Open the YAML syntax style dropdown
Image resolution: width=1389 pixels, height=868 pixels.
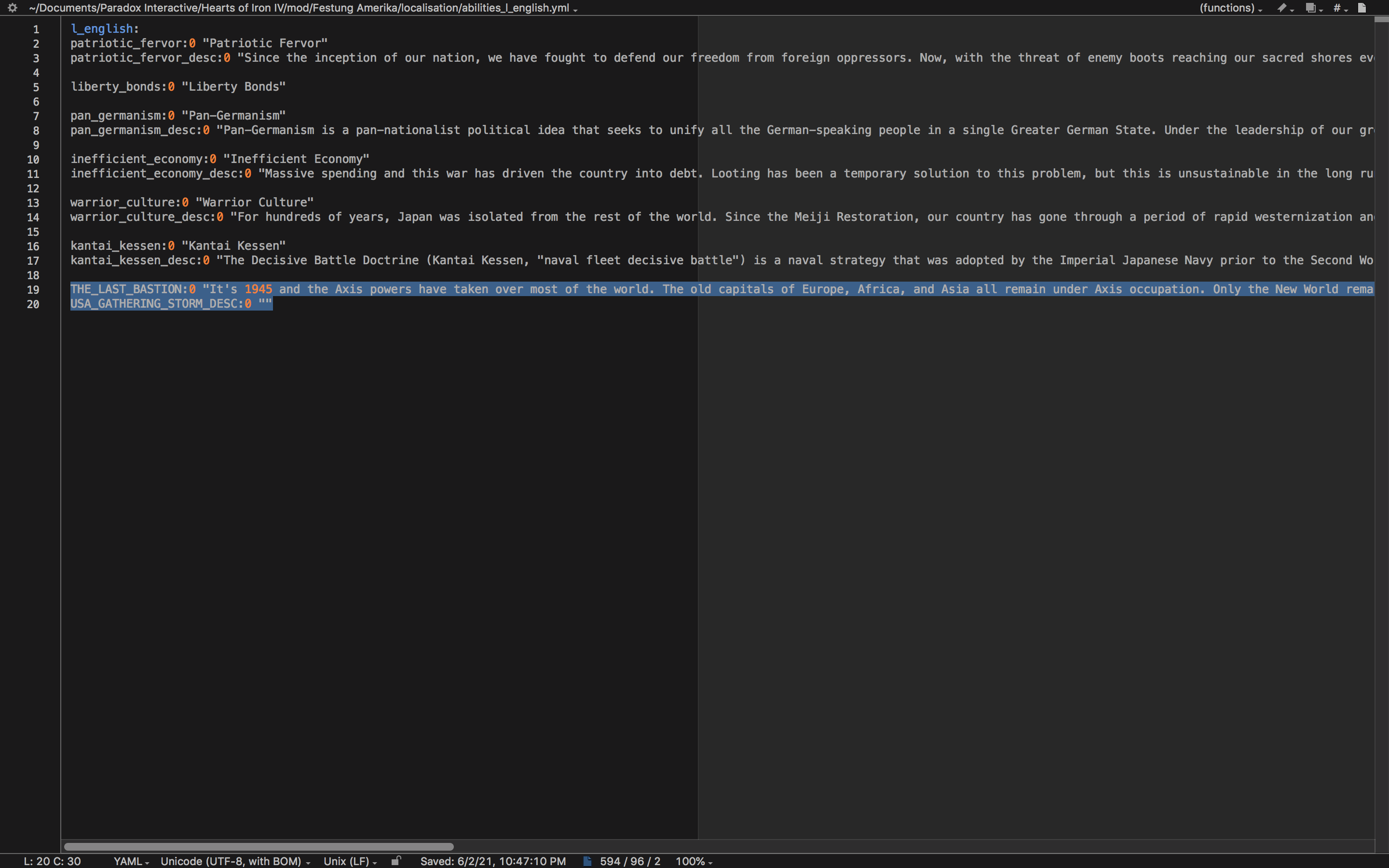click(130, 861)
